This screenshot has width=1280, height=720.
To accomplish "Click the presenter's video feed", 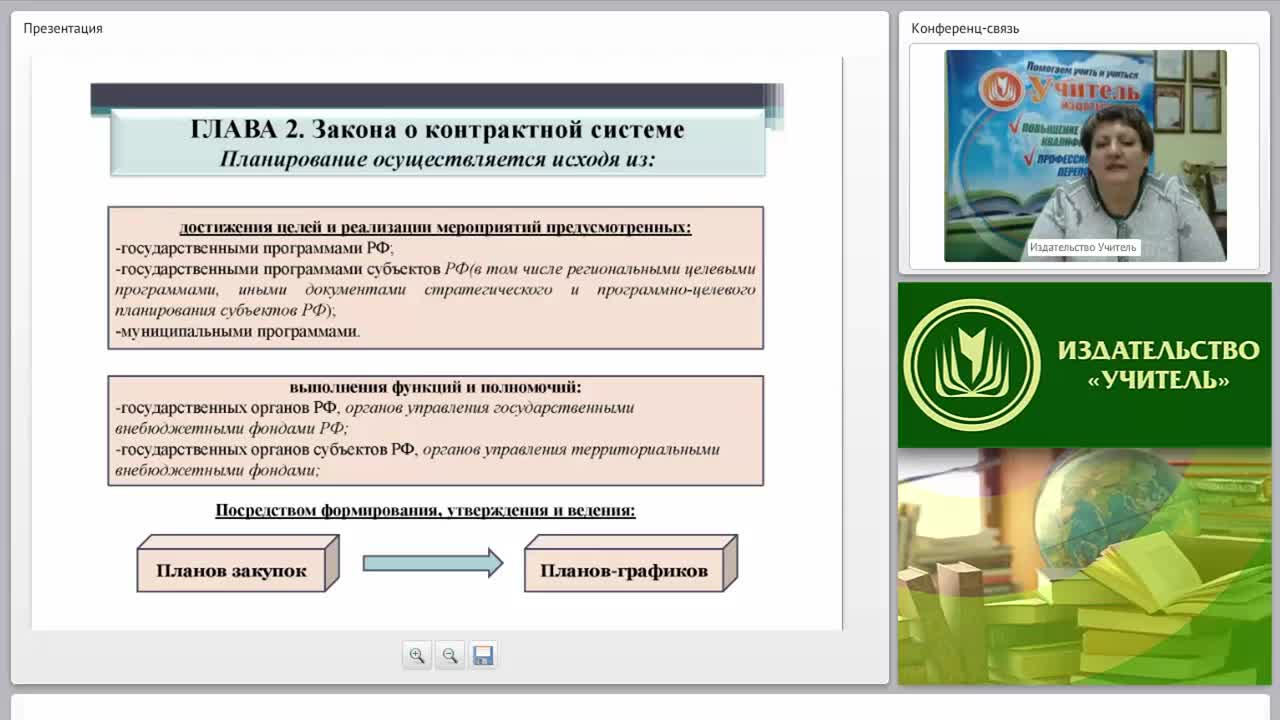I will tap(1085, 156).
